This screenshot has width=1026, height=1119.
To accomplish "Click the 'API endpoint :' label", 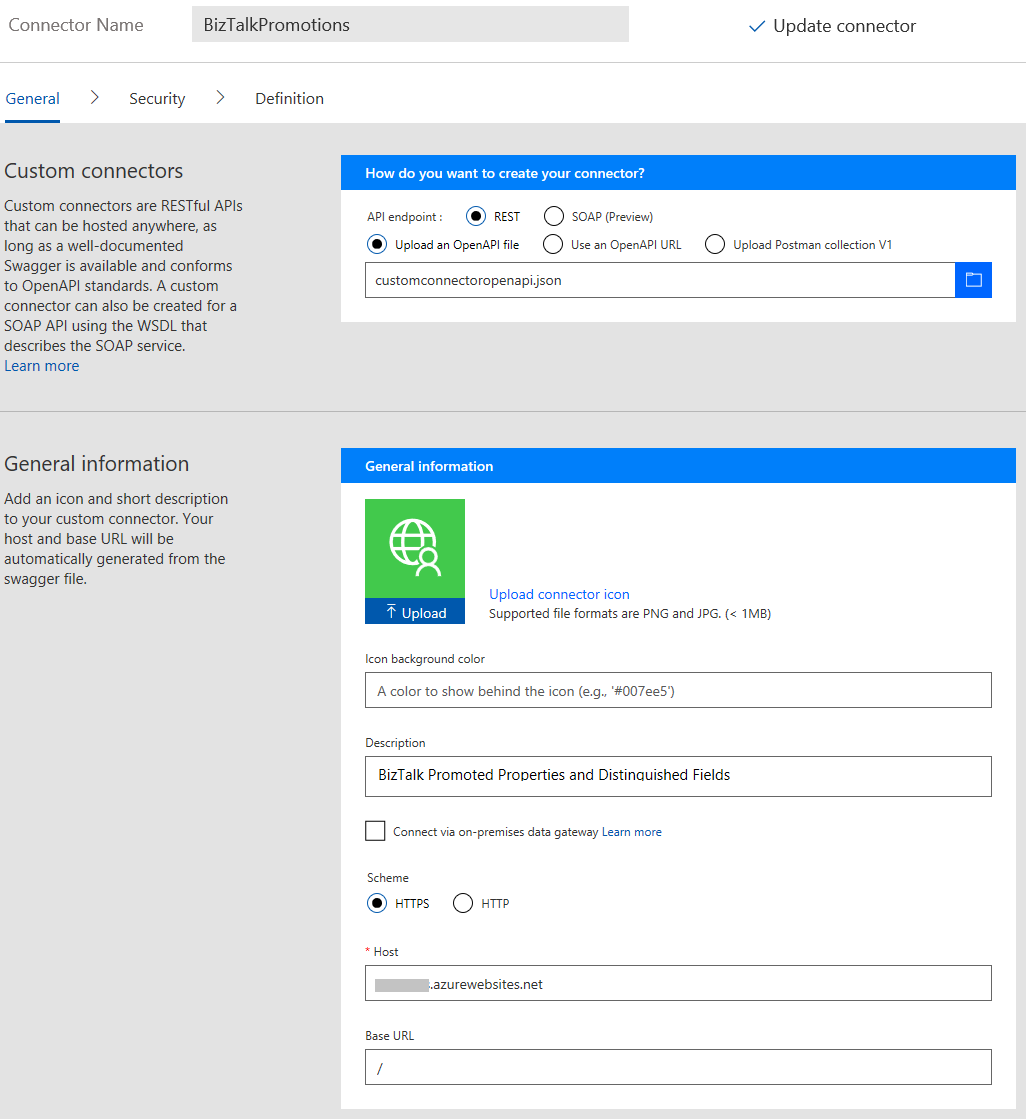I will tap(405, 217).
